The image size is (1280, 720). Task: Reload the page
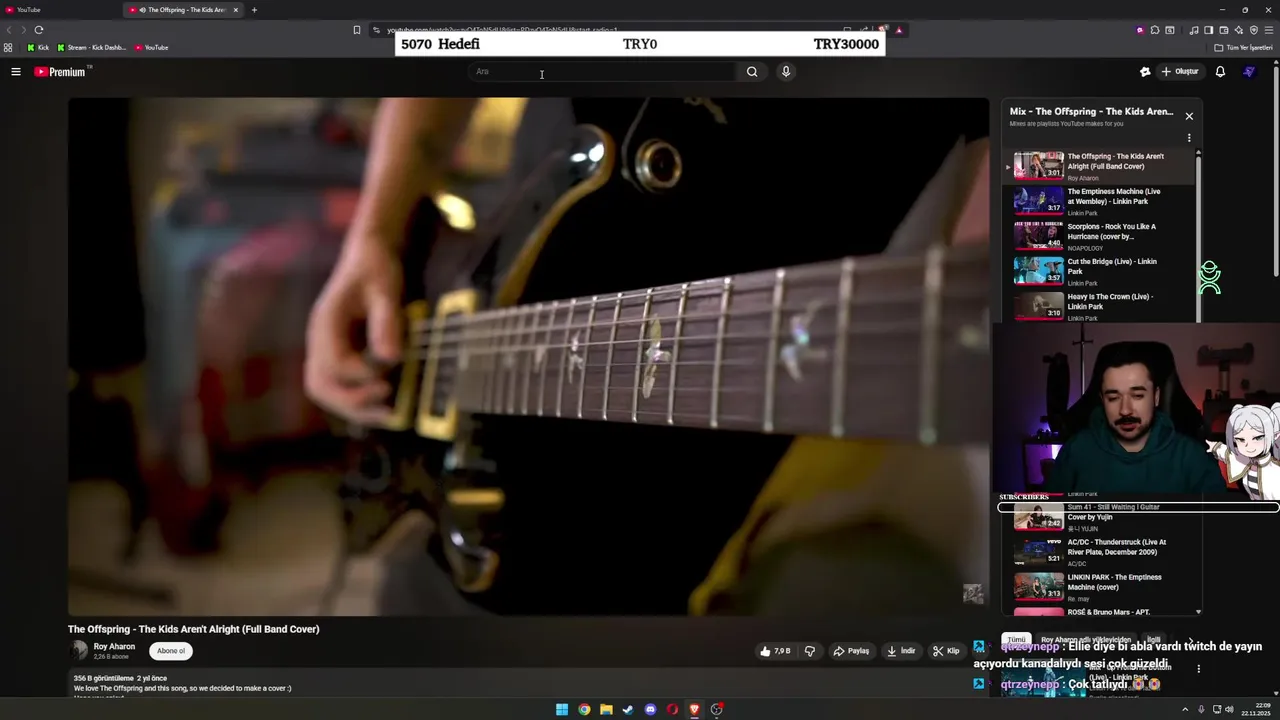[x=39, y=30]
